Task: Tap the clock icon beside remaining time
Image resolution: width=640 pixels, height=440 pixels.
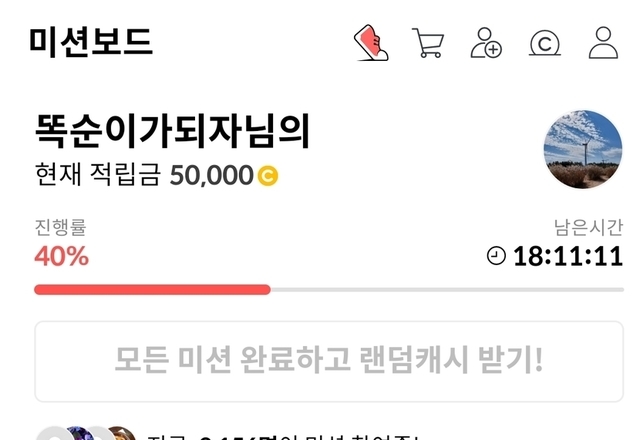Action: pyautogui.click(x=496, y=256)
